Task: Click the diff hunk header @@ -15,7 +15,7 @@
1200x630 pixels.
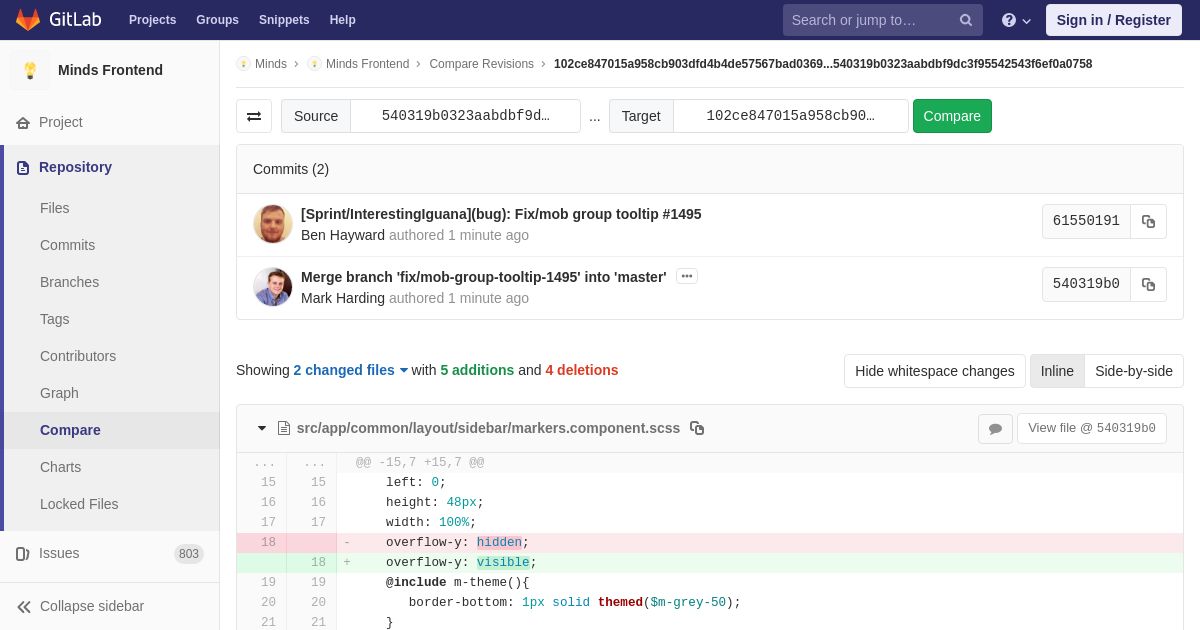Action: 420,463
